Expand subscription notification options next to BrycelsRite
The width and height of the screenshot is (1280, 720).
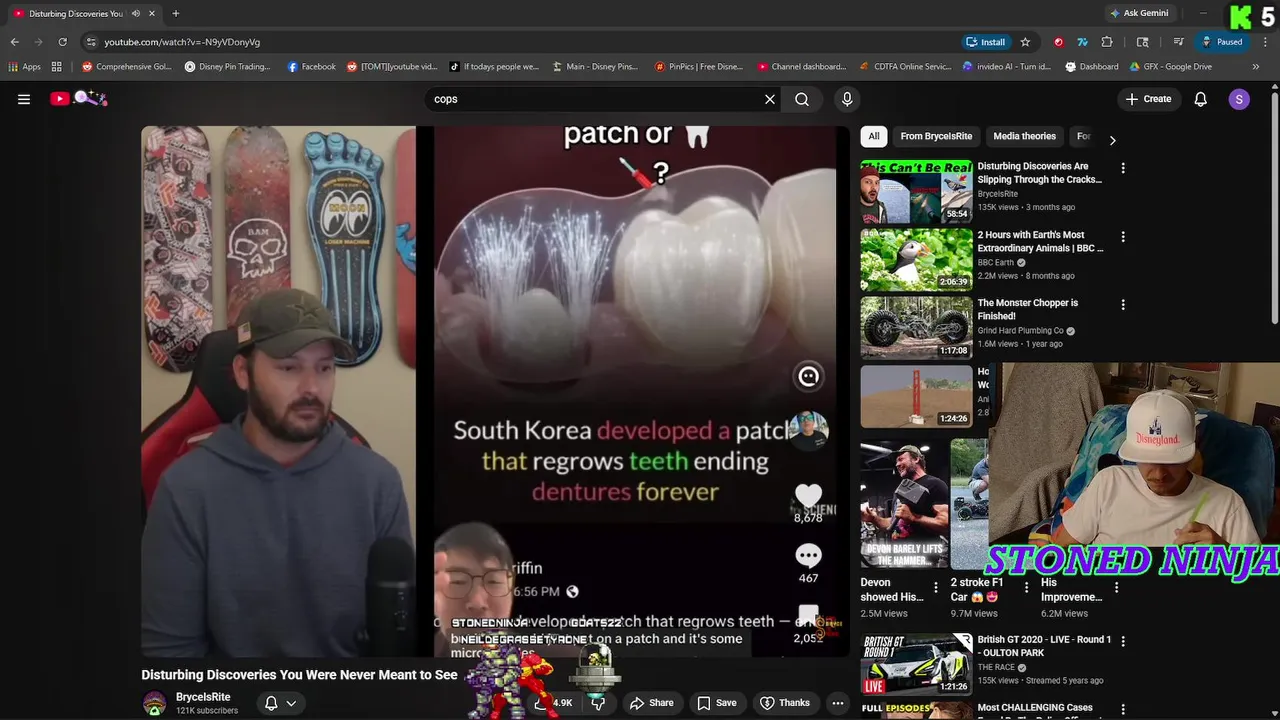[280, 703]
